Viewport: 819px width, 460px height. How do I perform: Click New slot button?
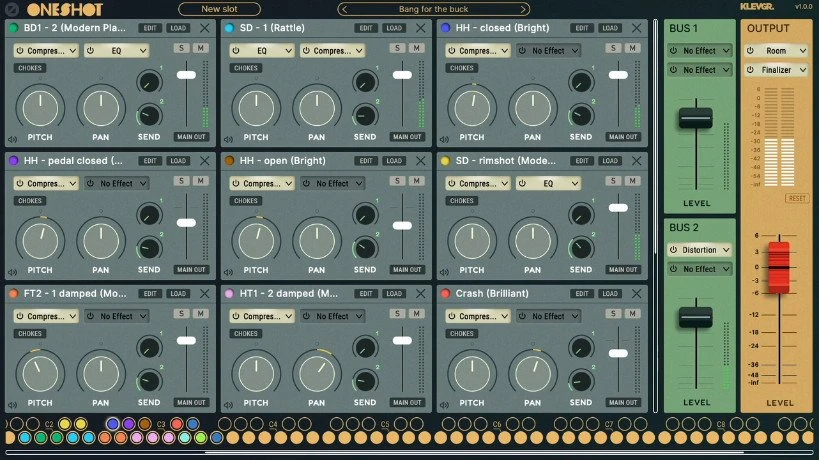click(x=219, y=9)
